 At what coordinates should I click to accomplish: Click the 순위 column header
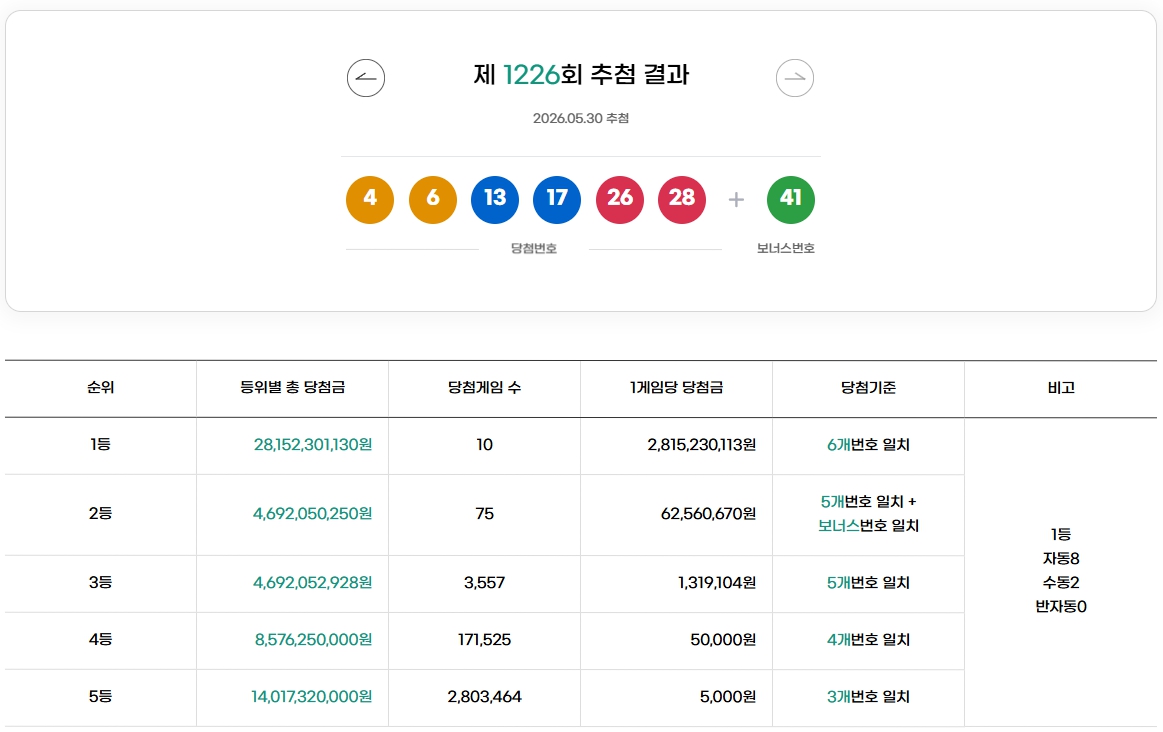(101, 387)
